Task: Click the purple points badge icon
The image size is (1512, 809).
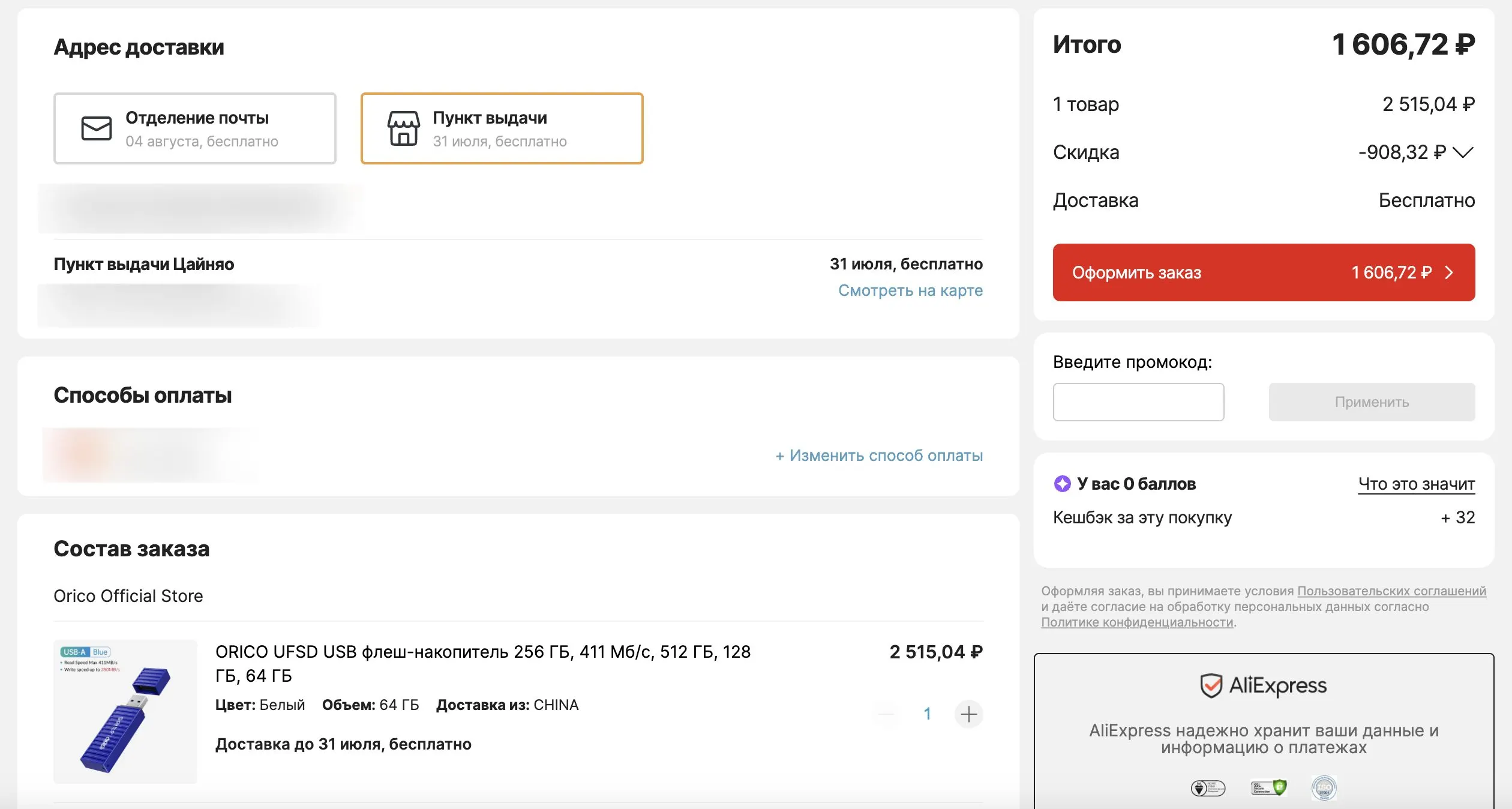Action: [x=1062, y=484]
